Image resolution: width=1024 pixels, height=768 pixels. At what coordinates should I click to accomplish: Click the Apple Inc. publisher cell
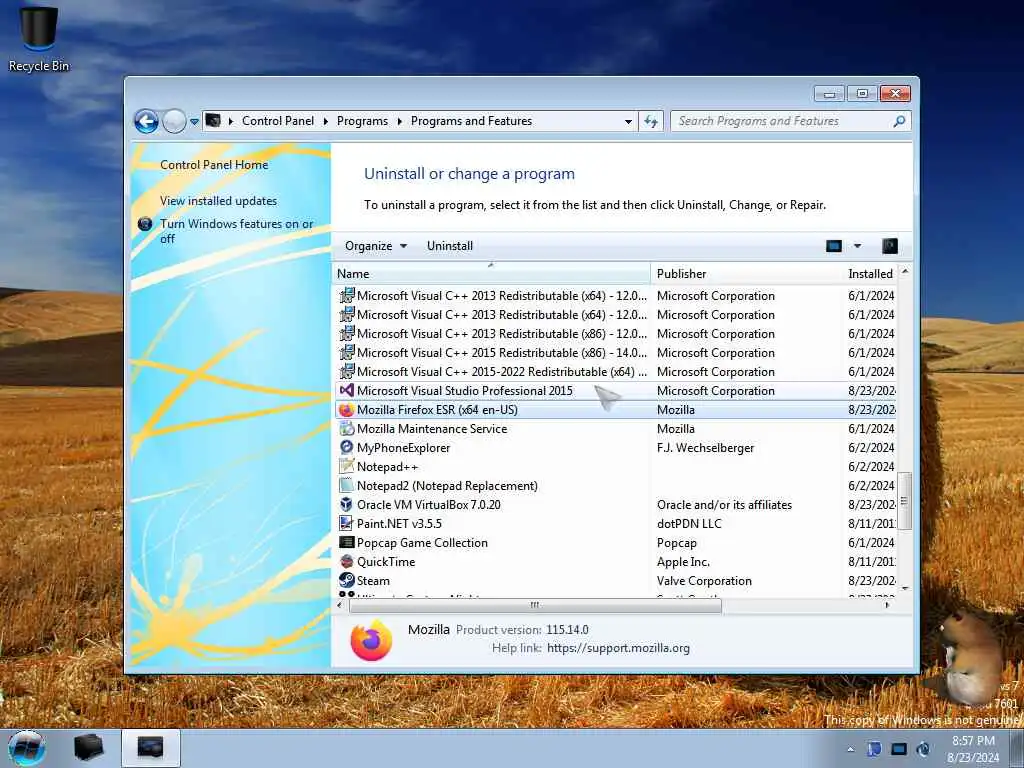click(683, 562)
